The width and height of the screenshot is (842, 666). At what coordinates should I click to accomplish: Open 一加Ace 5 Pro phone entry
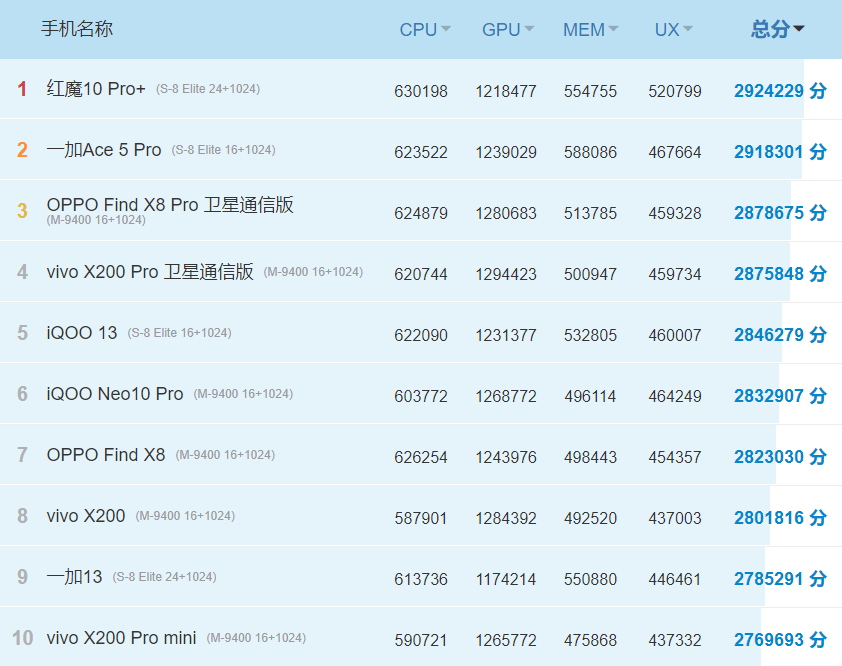point(104,150)
